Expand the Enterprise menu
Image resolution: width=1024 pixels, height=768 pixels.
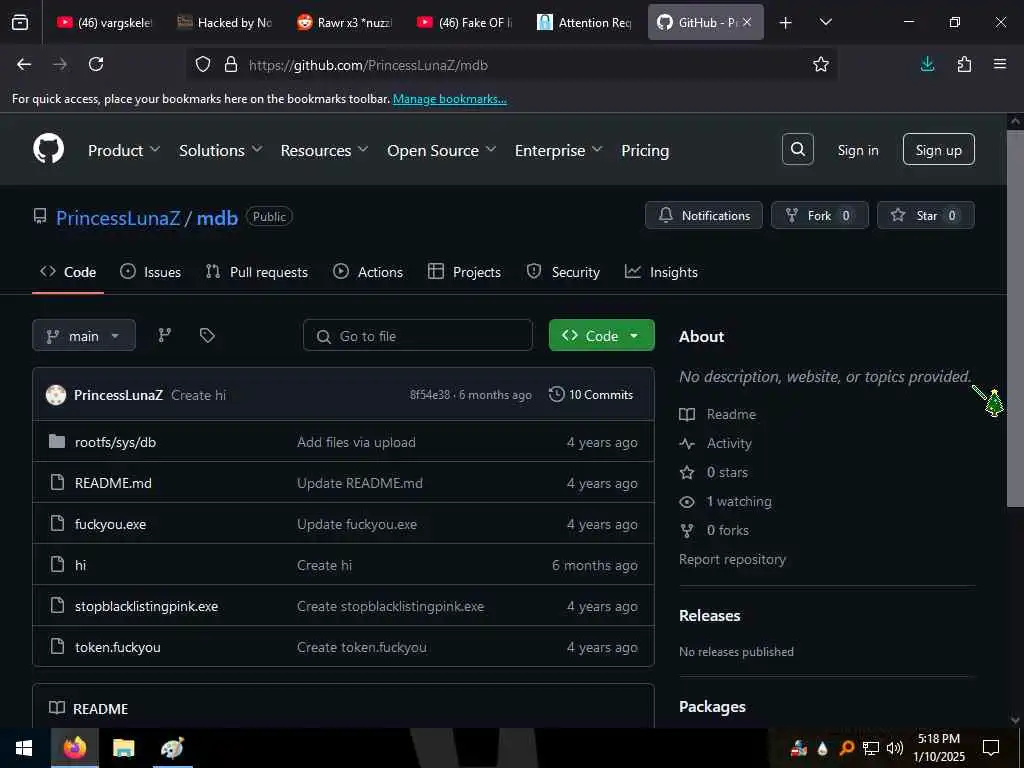point(558,150)
